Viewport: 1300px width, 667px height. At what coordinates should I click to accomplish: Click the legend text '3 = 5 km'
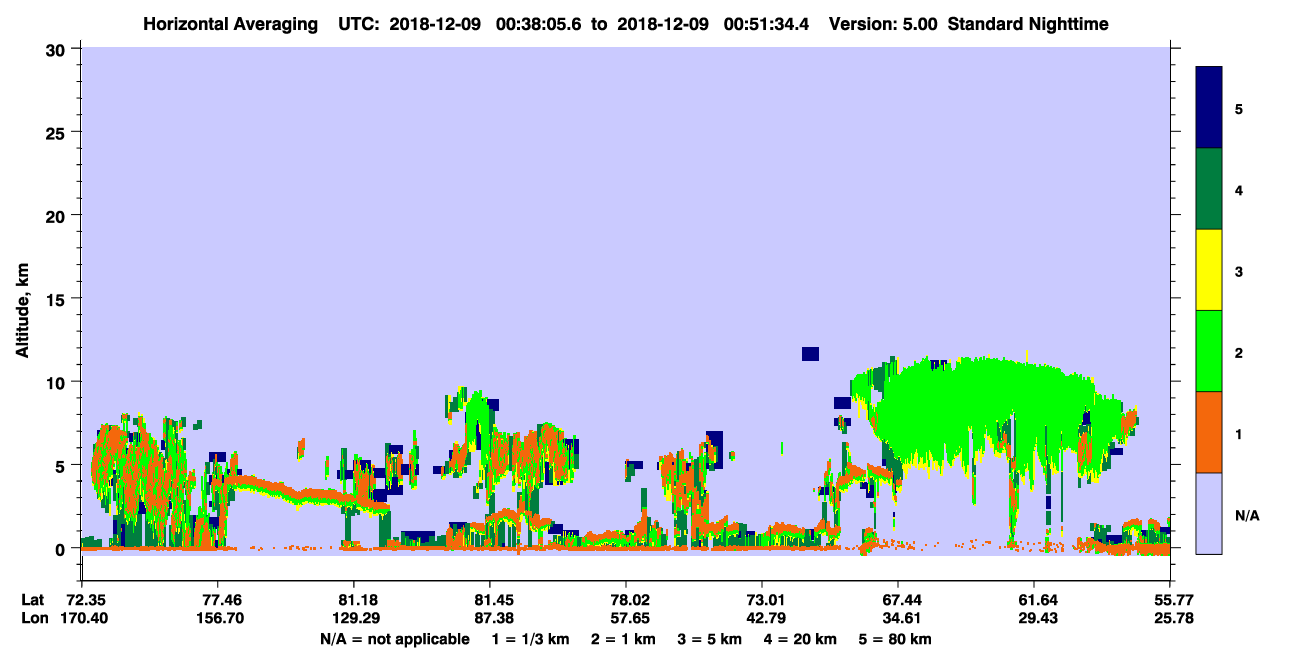tap(711, 639)
